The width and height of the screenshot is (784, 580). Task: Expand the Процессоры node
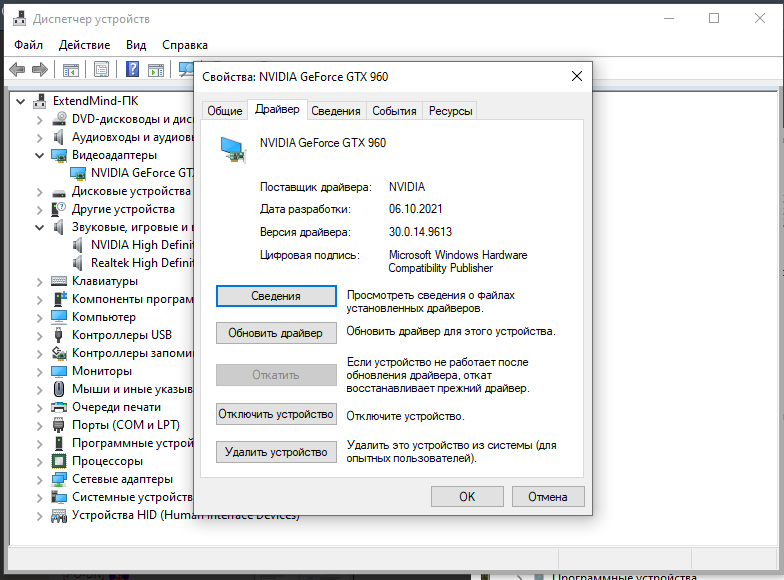tap(40, 462)
